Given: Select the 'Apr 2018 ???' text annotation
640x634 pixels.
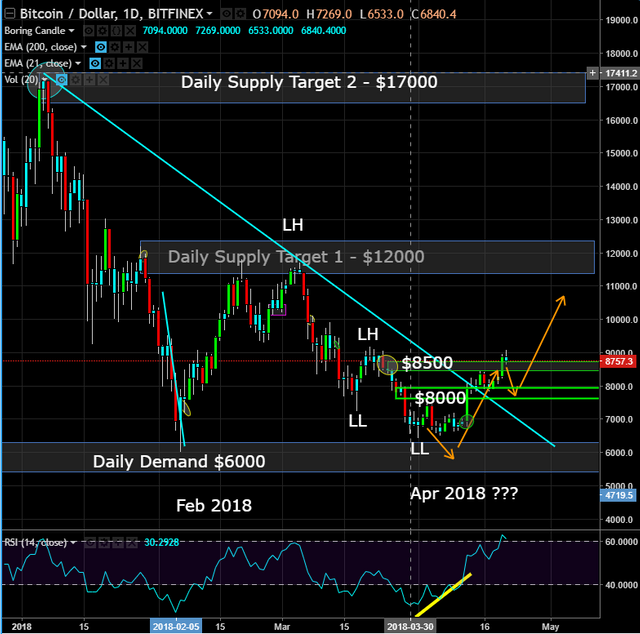Looking at the screenshot, I should (x=464, y=493).
